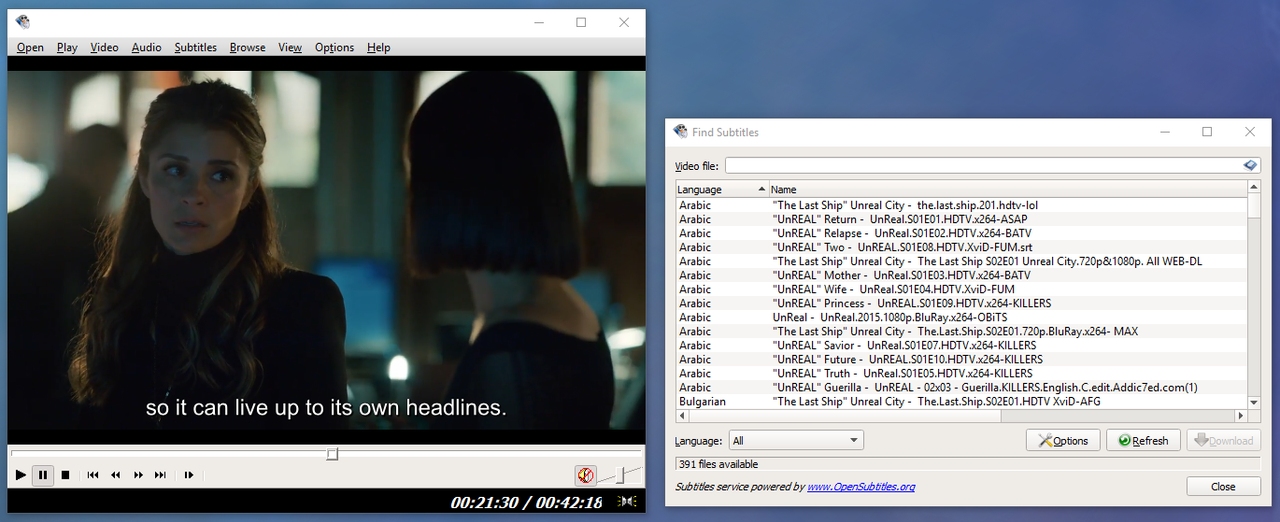
Task: Select subtitle UnReal.2015.1080p.BluRay.x264-OBiTS
Action: click(961, 317)
